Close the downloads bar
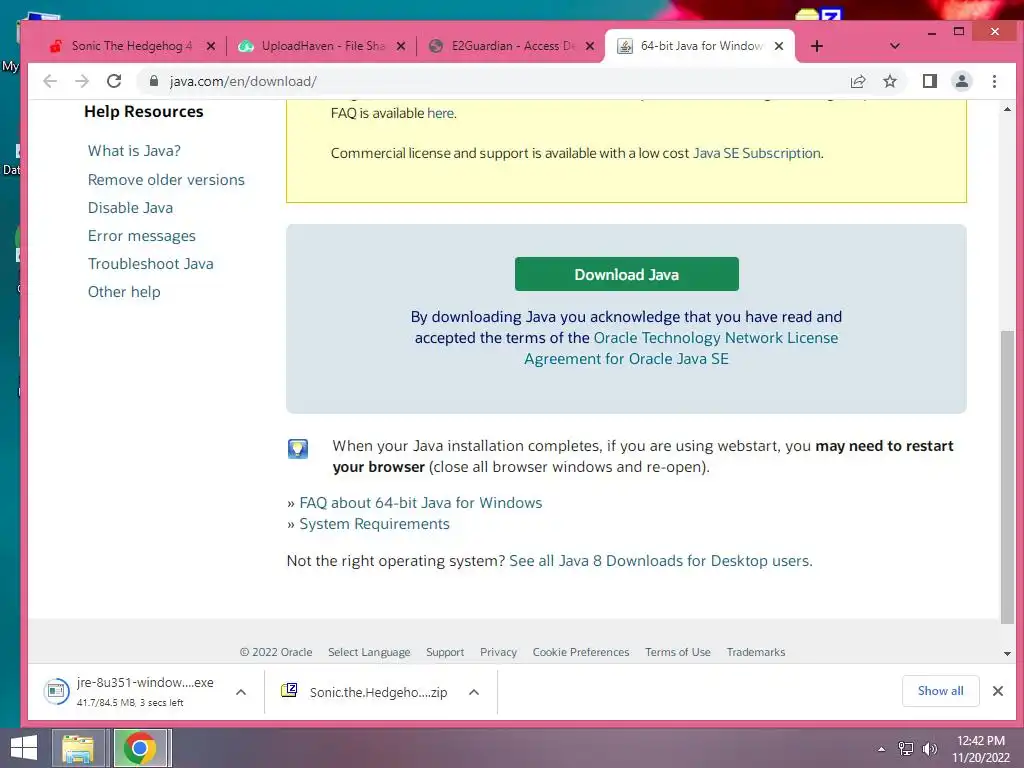The height and width of the screenshot is (768, 1024). [998, 691]
